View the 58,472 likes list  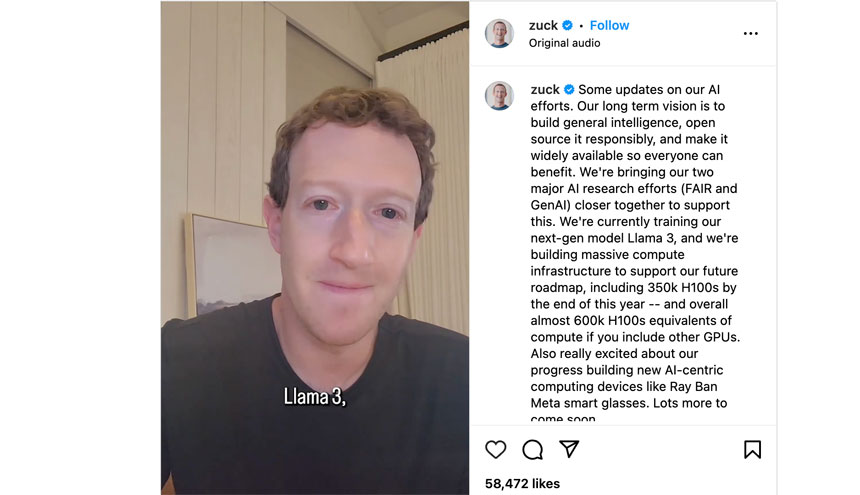click(522, 483)
